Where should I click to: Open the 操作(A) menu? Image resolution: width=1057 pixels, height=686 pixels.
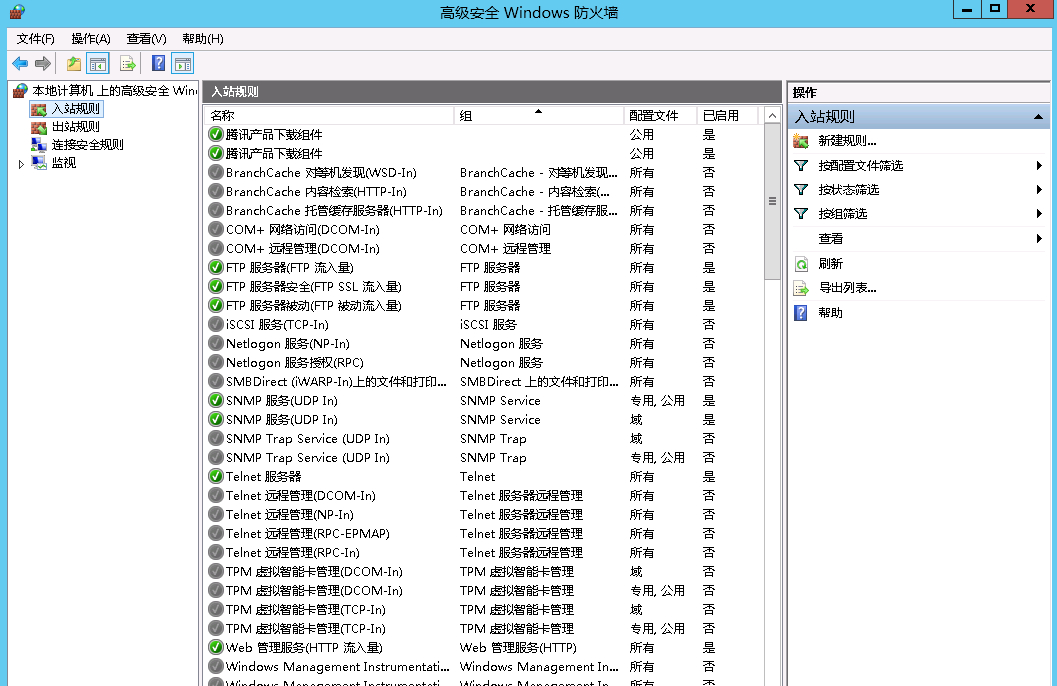pyautogui.click(x=91, y=39)
